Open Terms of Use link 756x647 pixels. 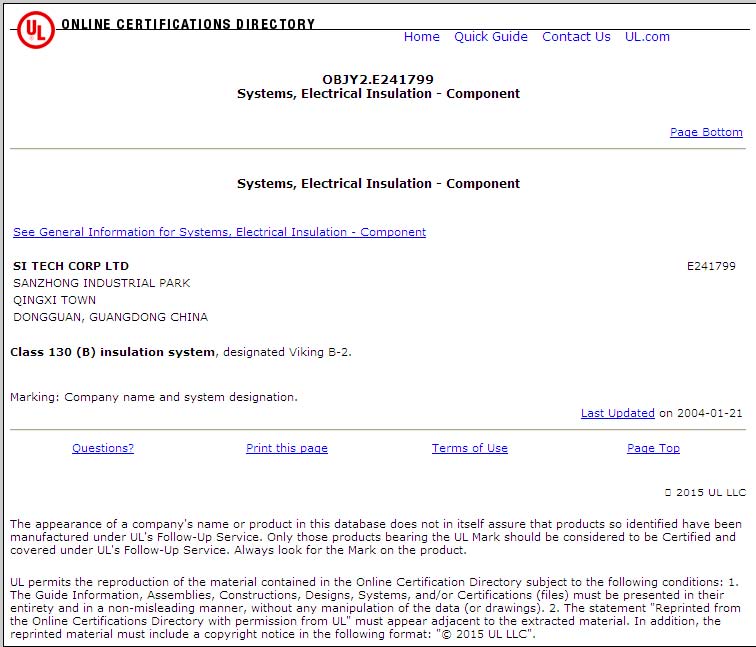470,448
